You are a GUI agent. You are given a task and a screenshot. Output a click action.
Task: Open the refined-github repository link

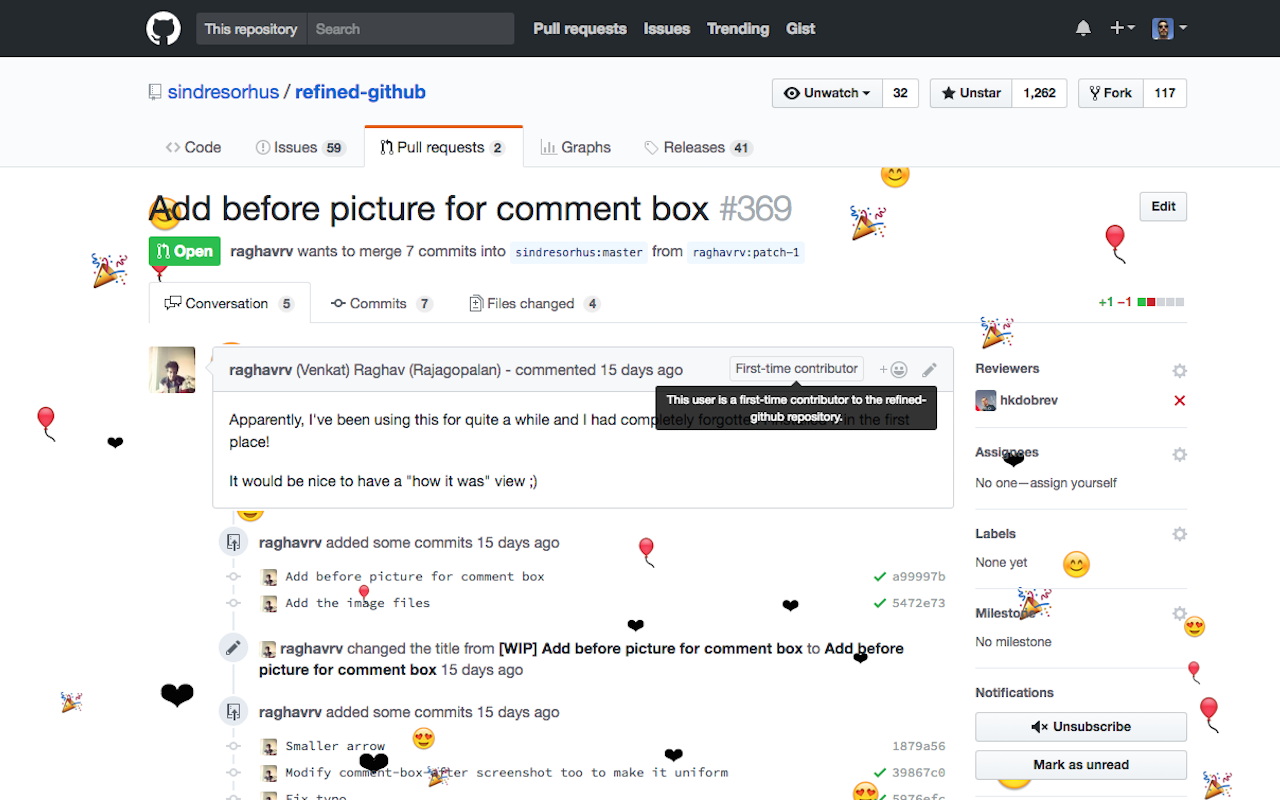click(x=360, y=92)
